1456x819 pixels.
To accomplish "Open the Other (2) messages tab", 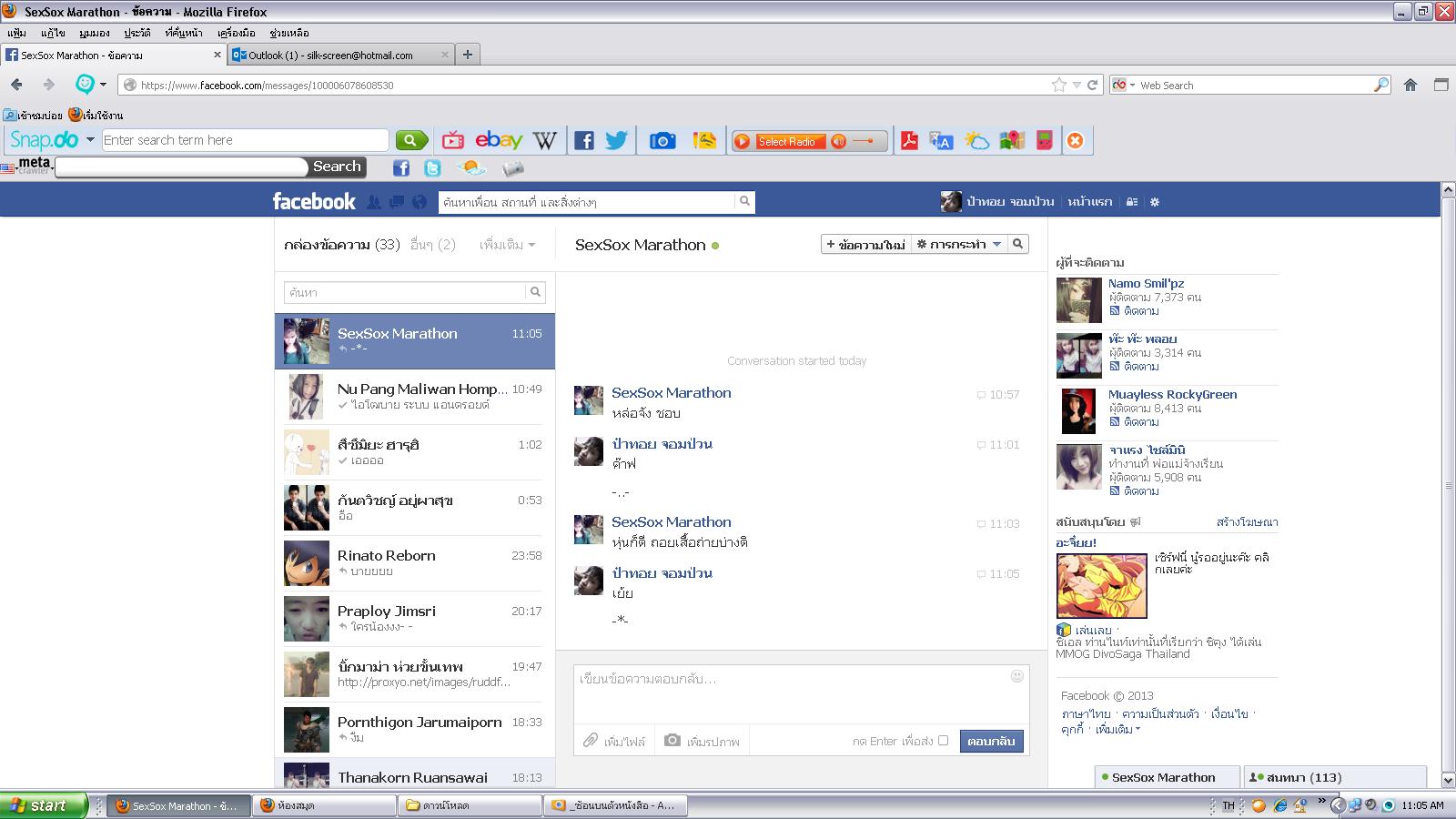I will [x=433, y=245].
